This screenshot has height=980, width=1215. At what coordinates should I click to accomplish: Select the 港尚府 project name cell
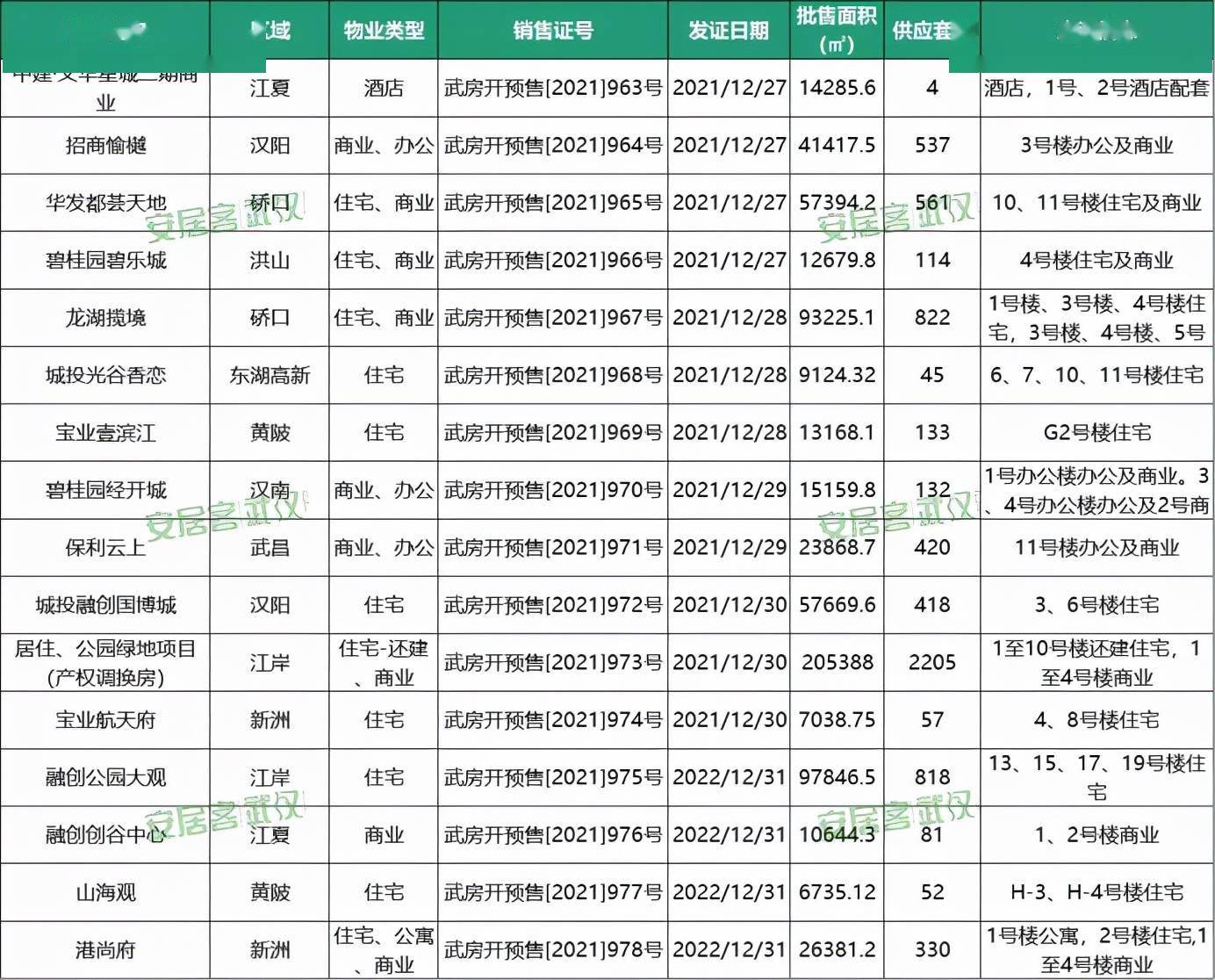[105, 950]
